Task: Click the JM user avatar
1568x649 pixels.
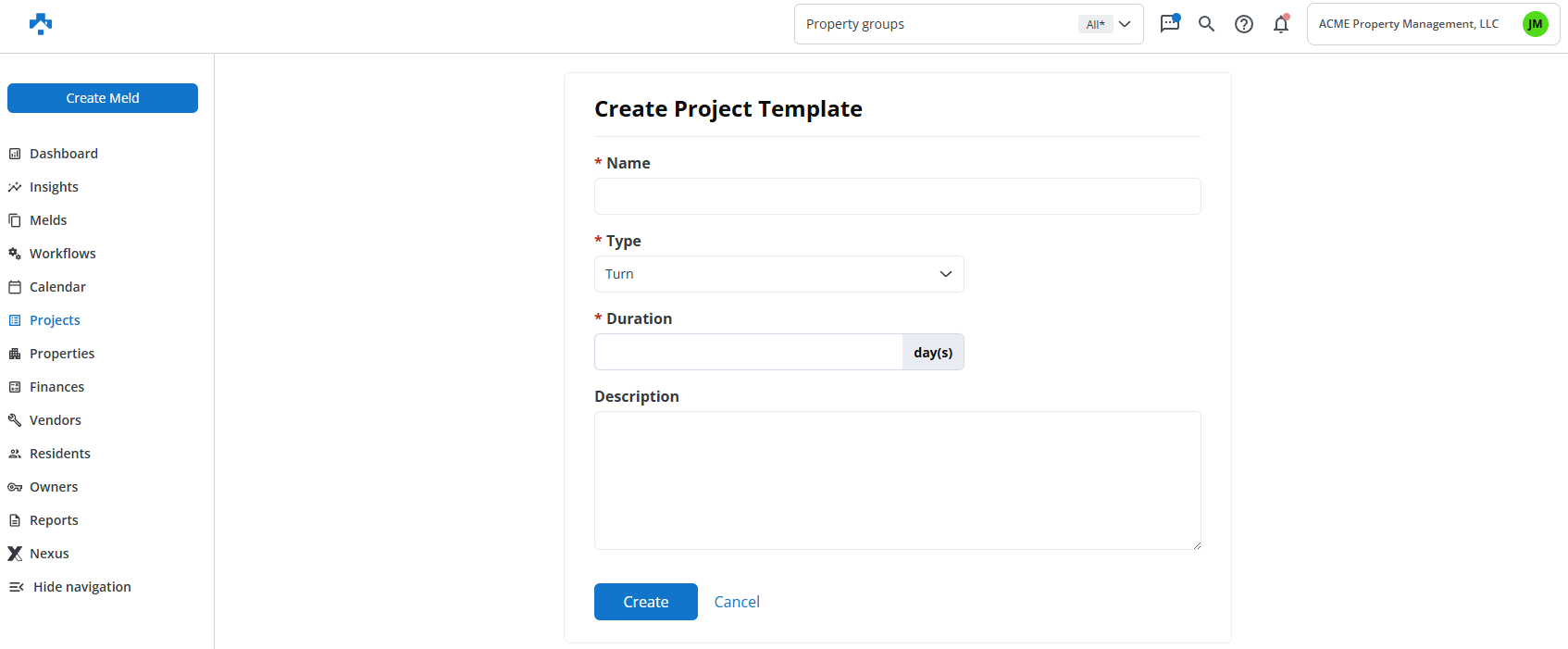Action: [1535, 24]
